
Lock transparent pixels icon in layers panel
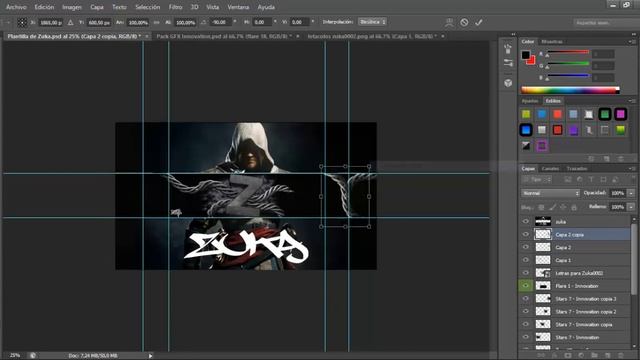click(x=541, y=207)
